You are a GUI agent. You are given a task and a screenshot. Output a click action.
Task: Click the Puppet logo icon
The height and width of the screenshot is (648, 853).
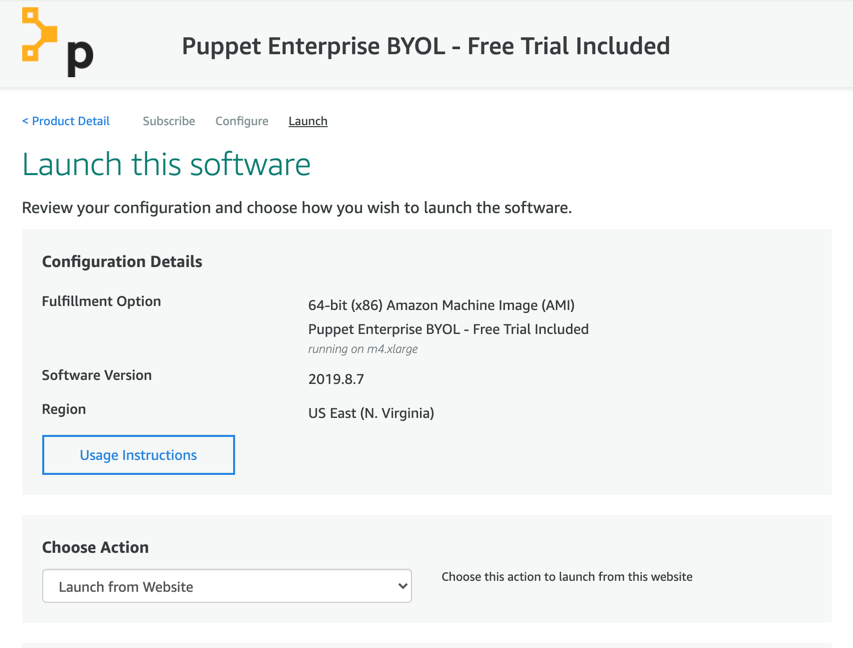pos(58,42)
